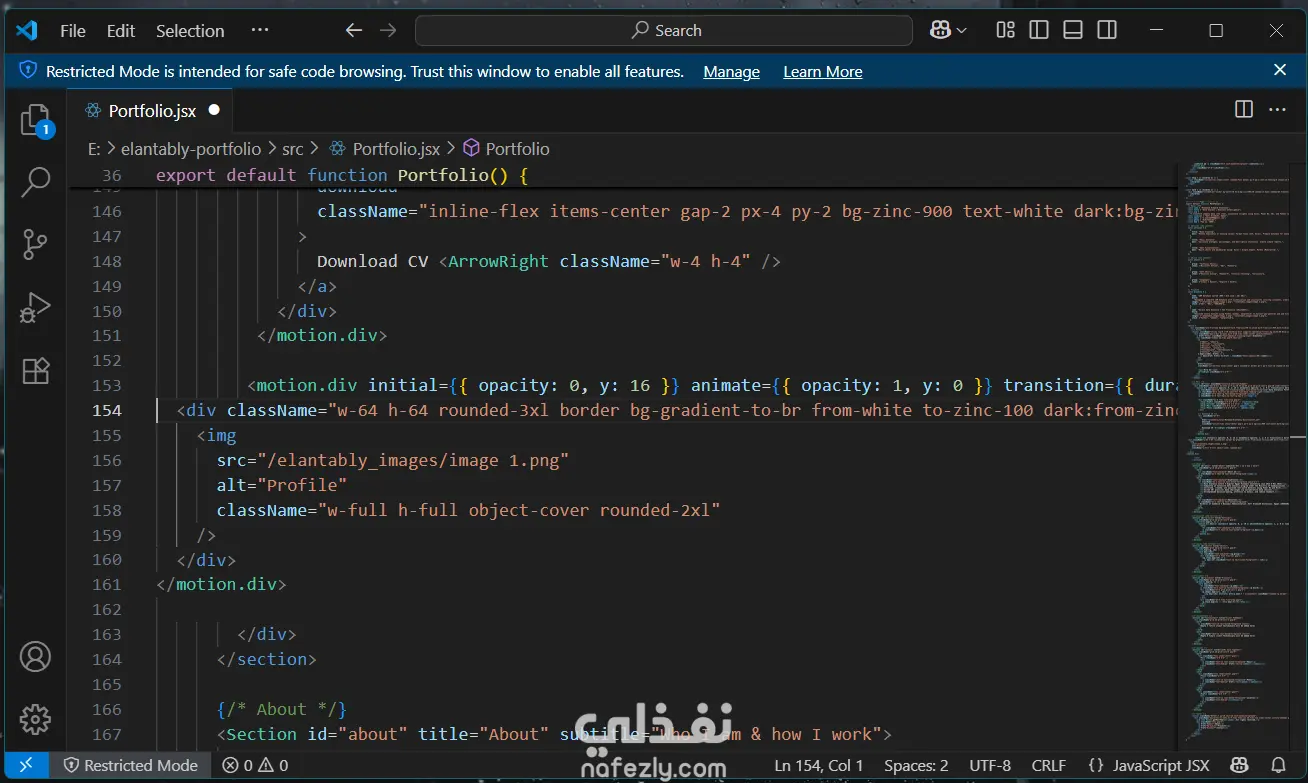Click Ln 154, Col 1 status item
This screenshot has width=1308, height=783.
pyautogui.click(x=819, y=765)
